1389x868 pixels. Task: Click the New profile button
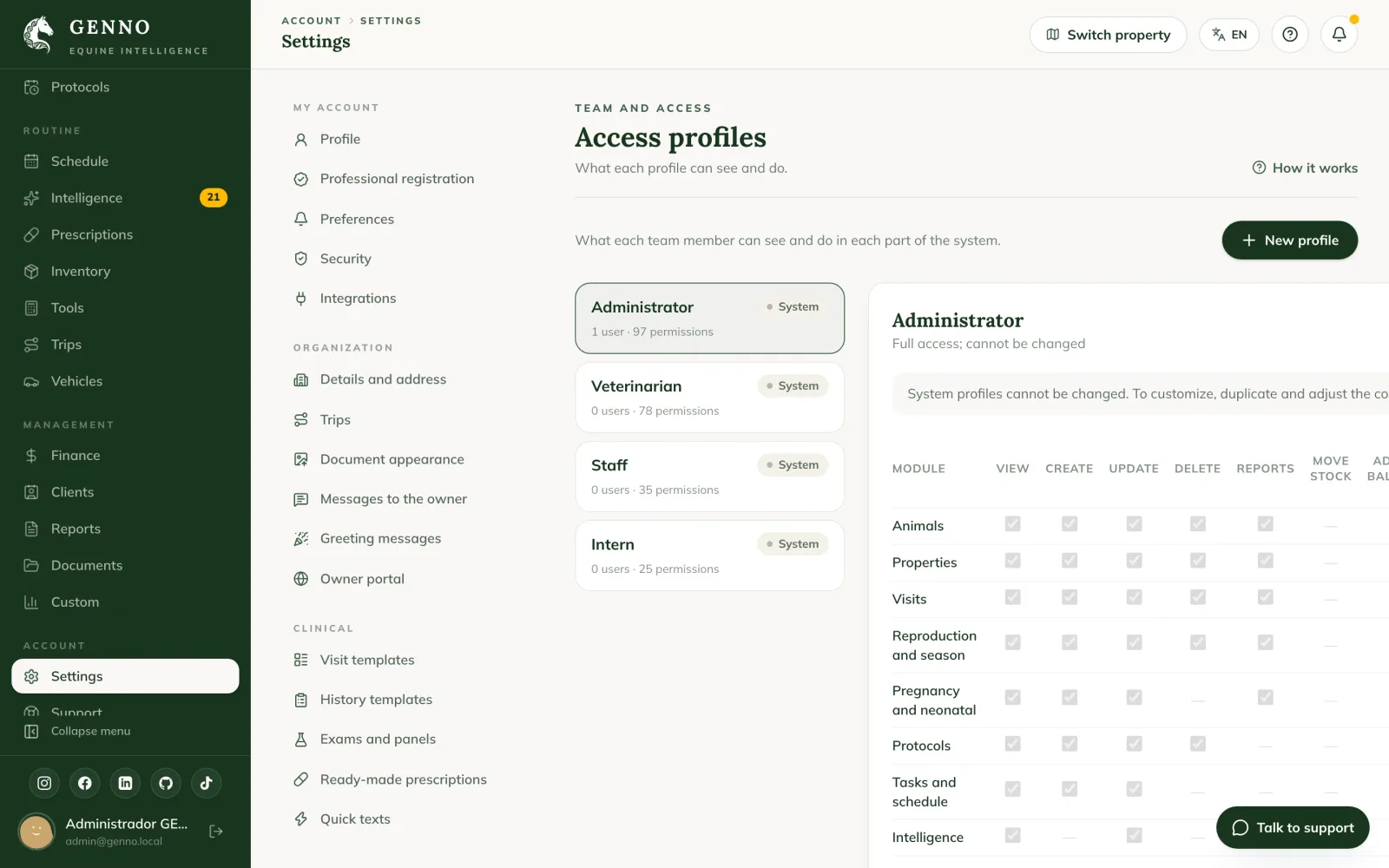pyautogui.click(x=1289, y=240)
